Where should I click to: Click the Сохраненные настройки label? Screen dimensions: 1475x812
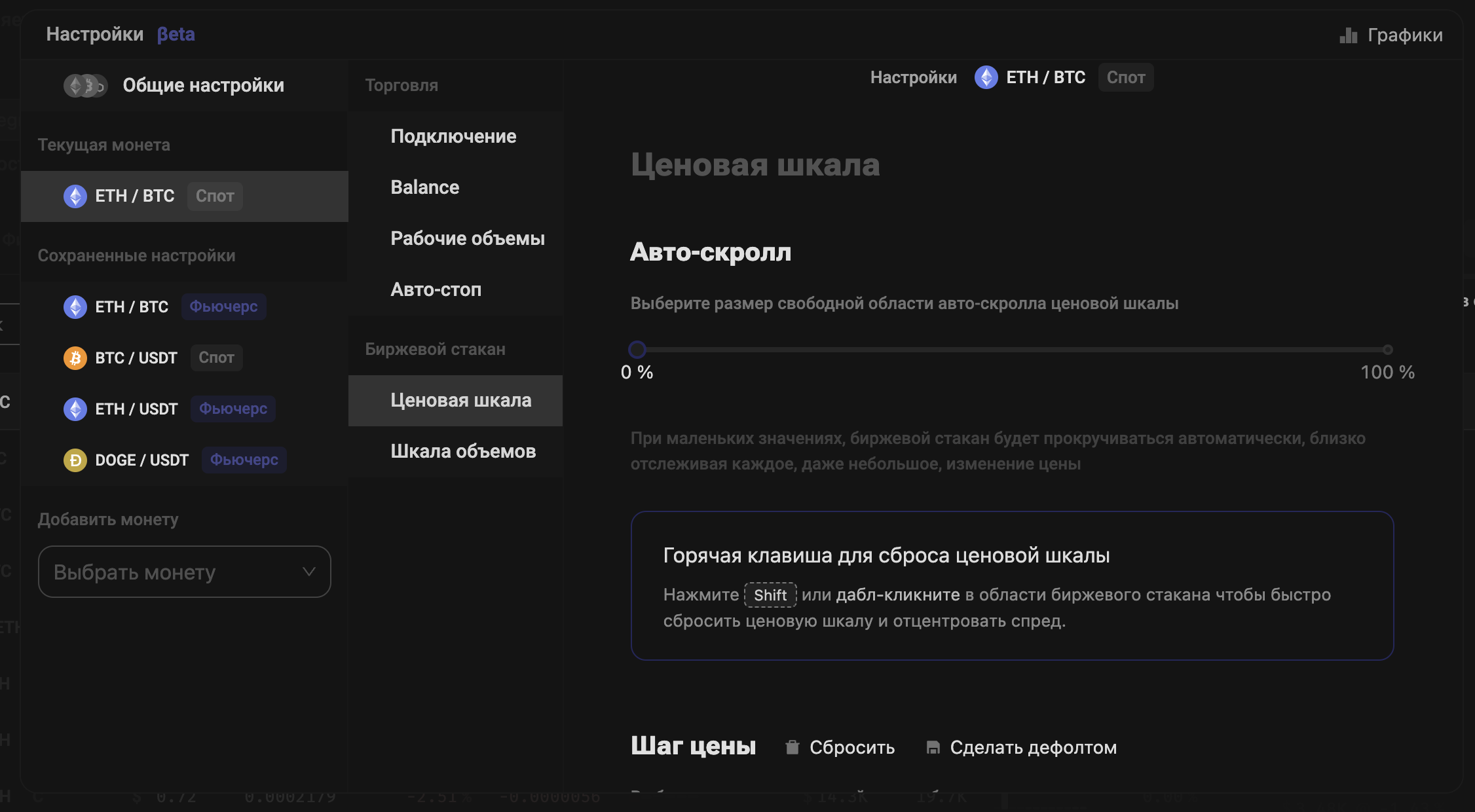coord(136,256)
